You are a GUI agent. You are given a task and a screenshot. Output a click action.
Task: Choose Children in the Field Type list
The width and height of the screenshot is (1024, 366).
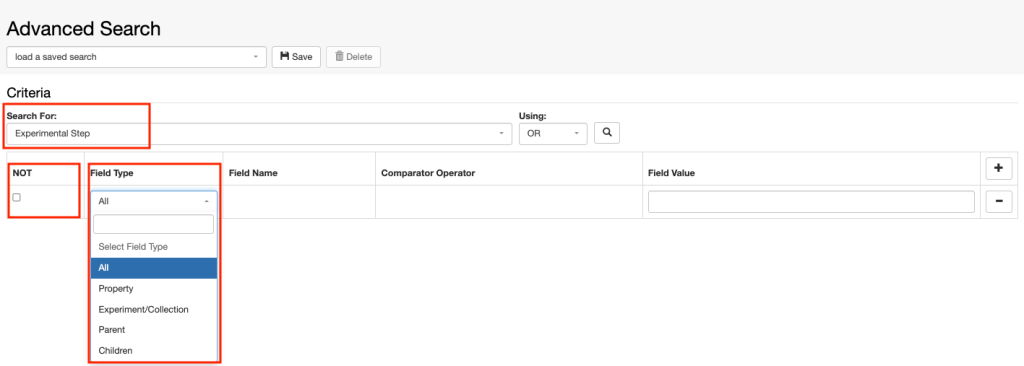point(153,351)
